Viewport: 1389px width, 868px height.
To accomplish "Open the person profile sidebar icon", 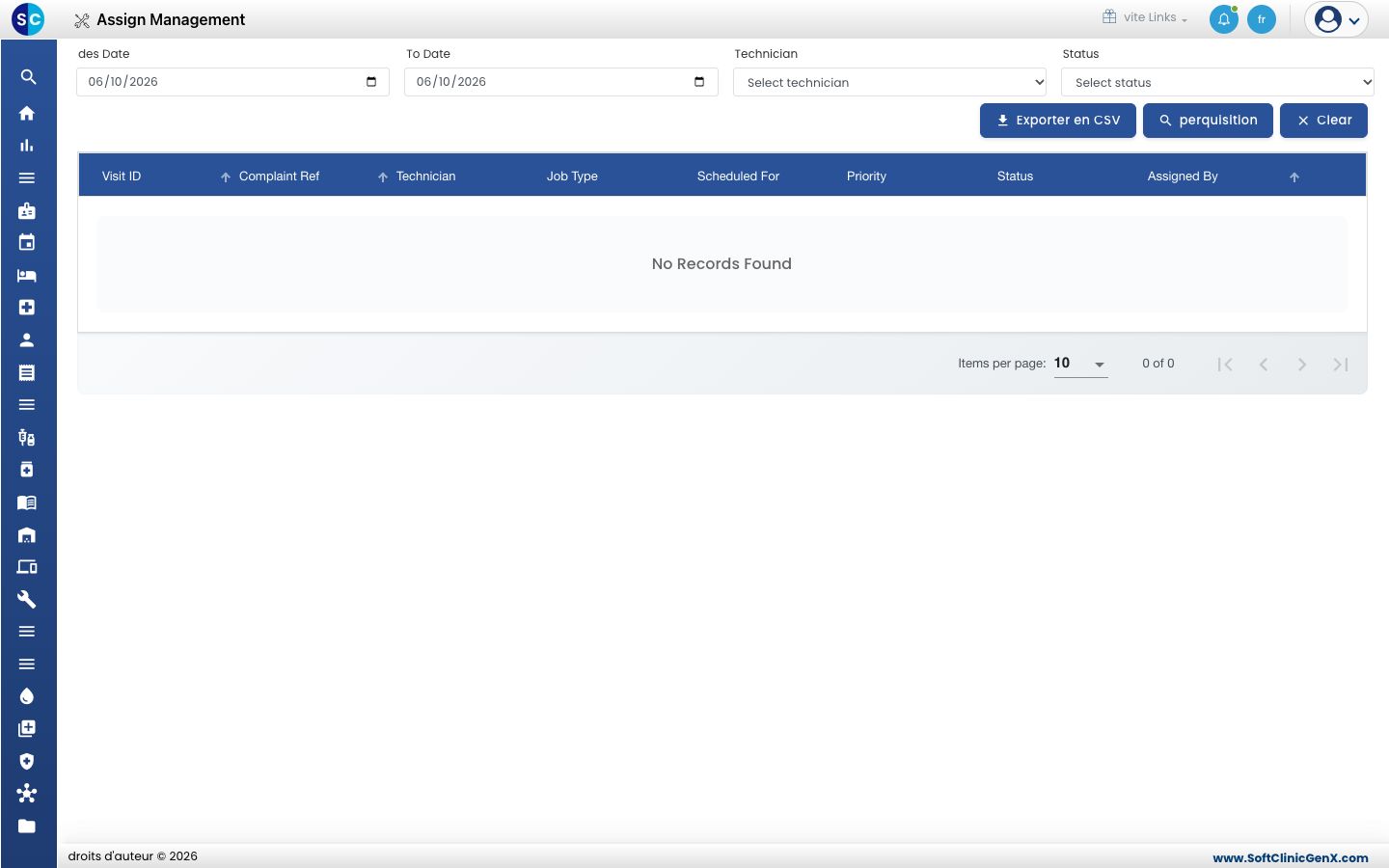I will (x=27, y=339).
